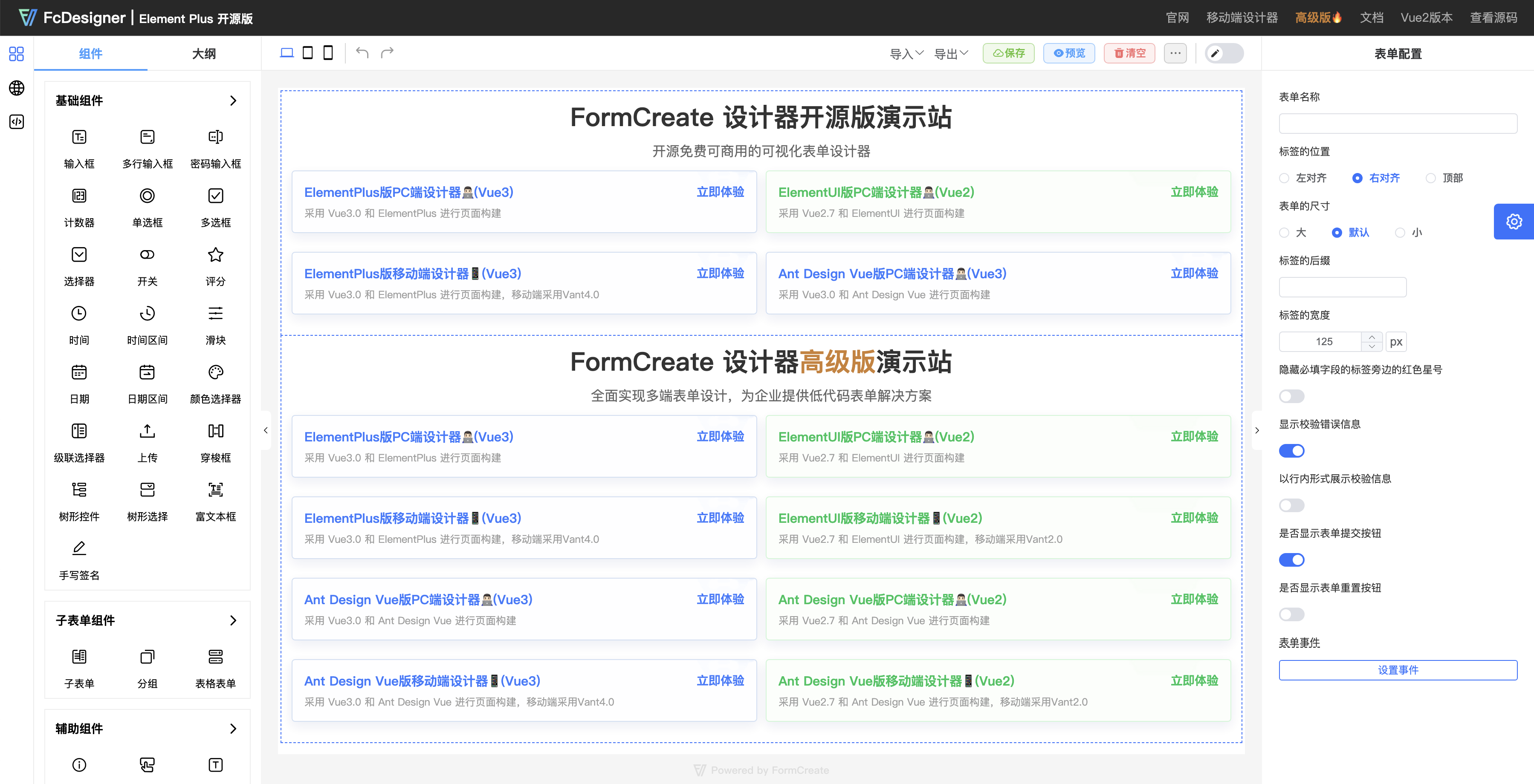Select the 表格表单 table form component
This screenshot has width=1534, height=784.
pos(216,669)
